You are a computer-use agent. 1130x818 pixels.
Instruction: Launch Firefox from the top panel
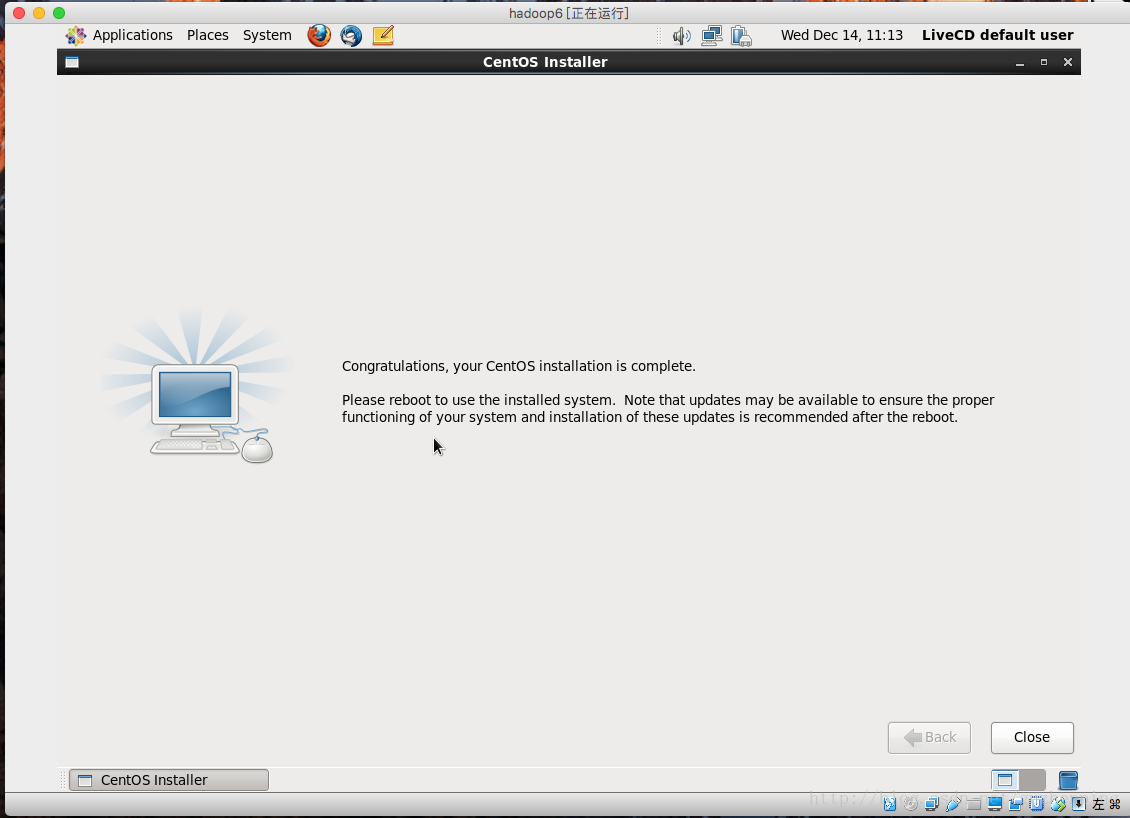pyautogui.click(x=319, y=35)
